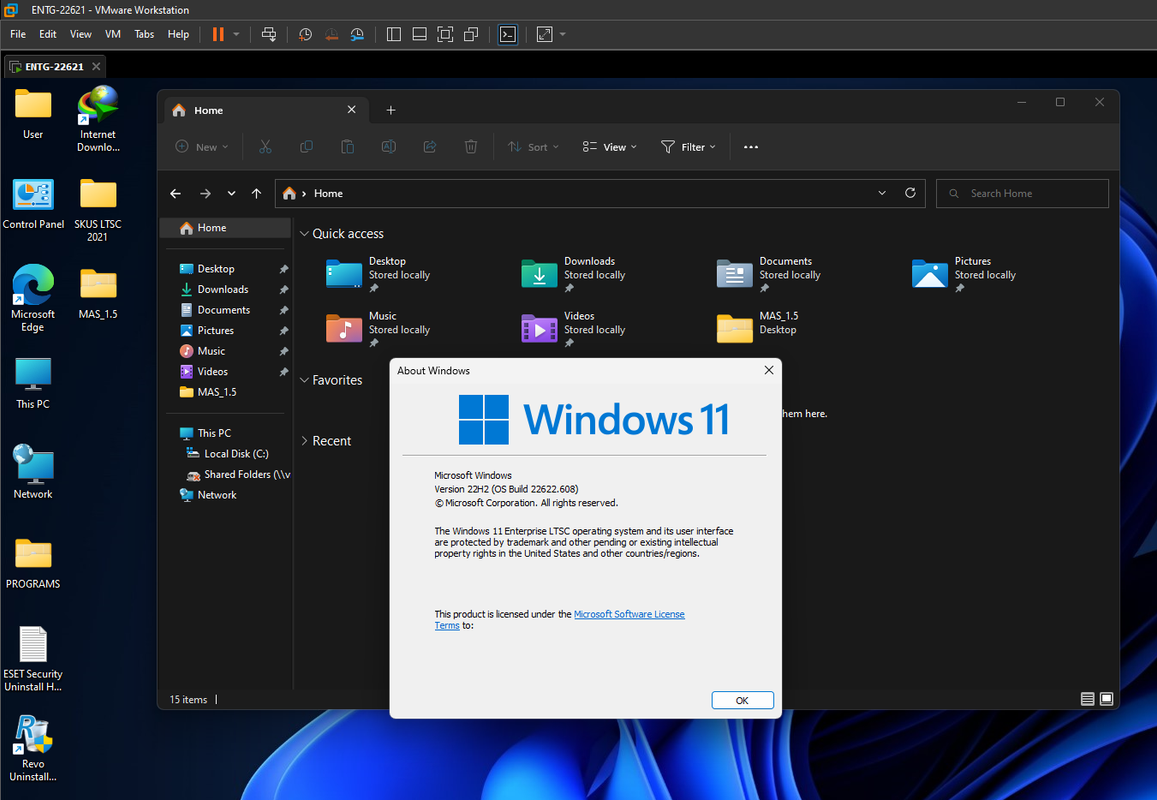
Task: Select the ENTG-22621 VM tab
Action: point(52,66)
